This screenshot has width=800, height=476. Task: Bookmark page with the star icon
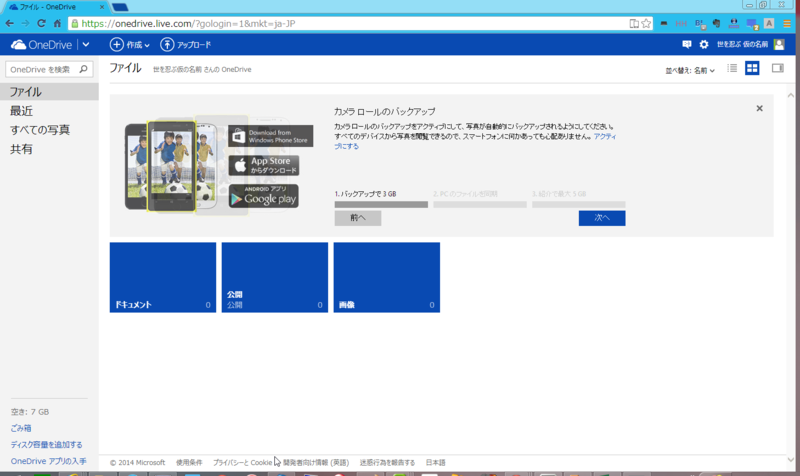(x=646, y=23)
